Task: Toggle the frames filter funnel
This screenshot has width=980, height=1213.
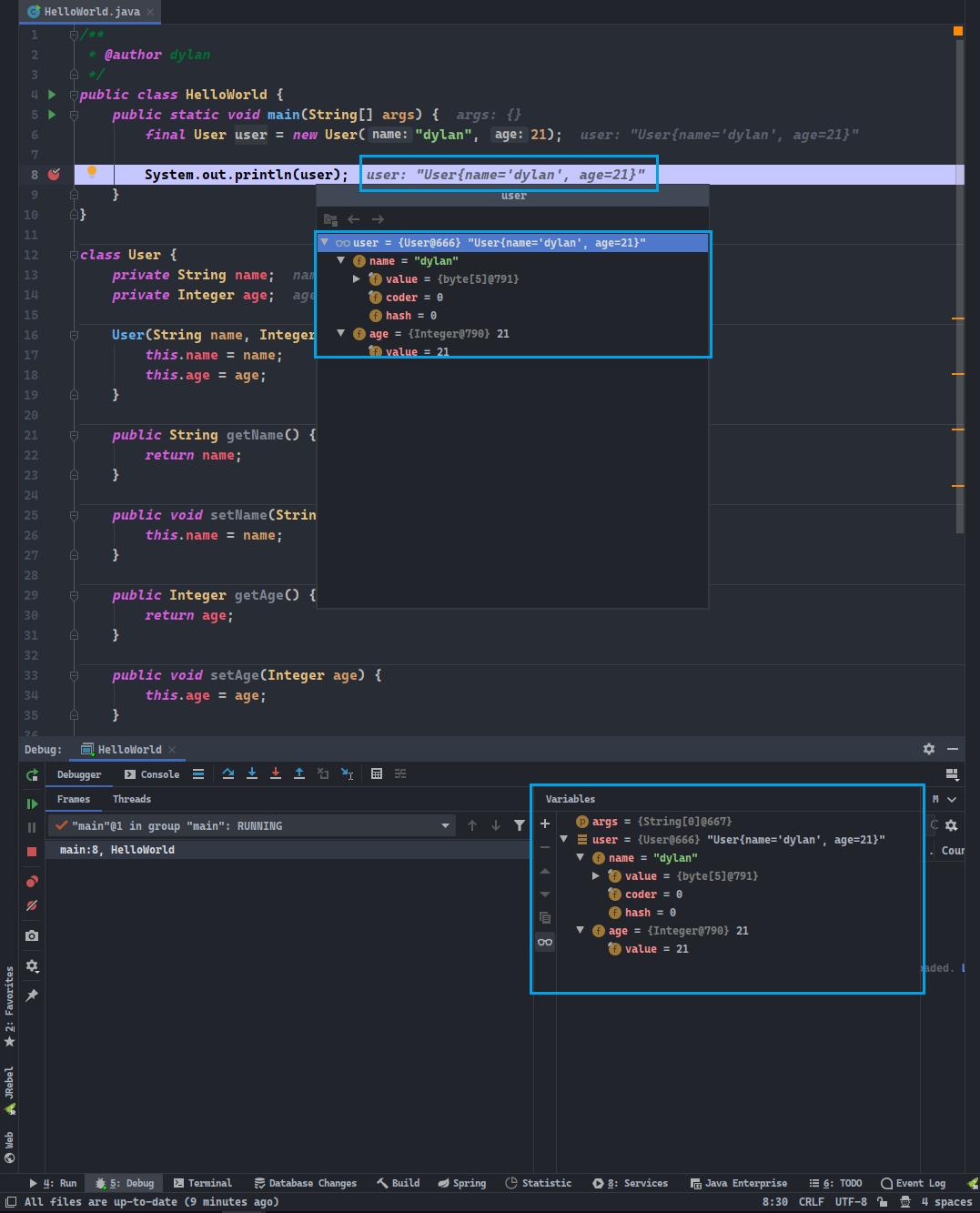Action: [x=520, y=825]
